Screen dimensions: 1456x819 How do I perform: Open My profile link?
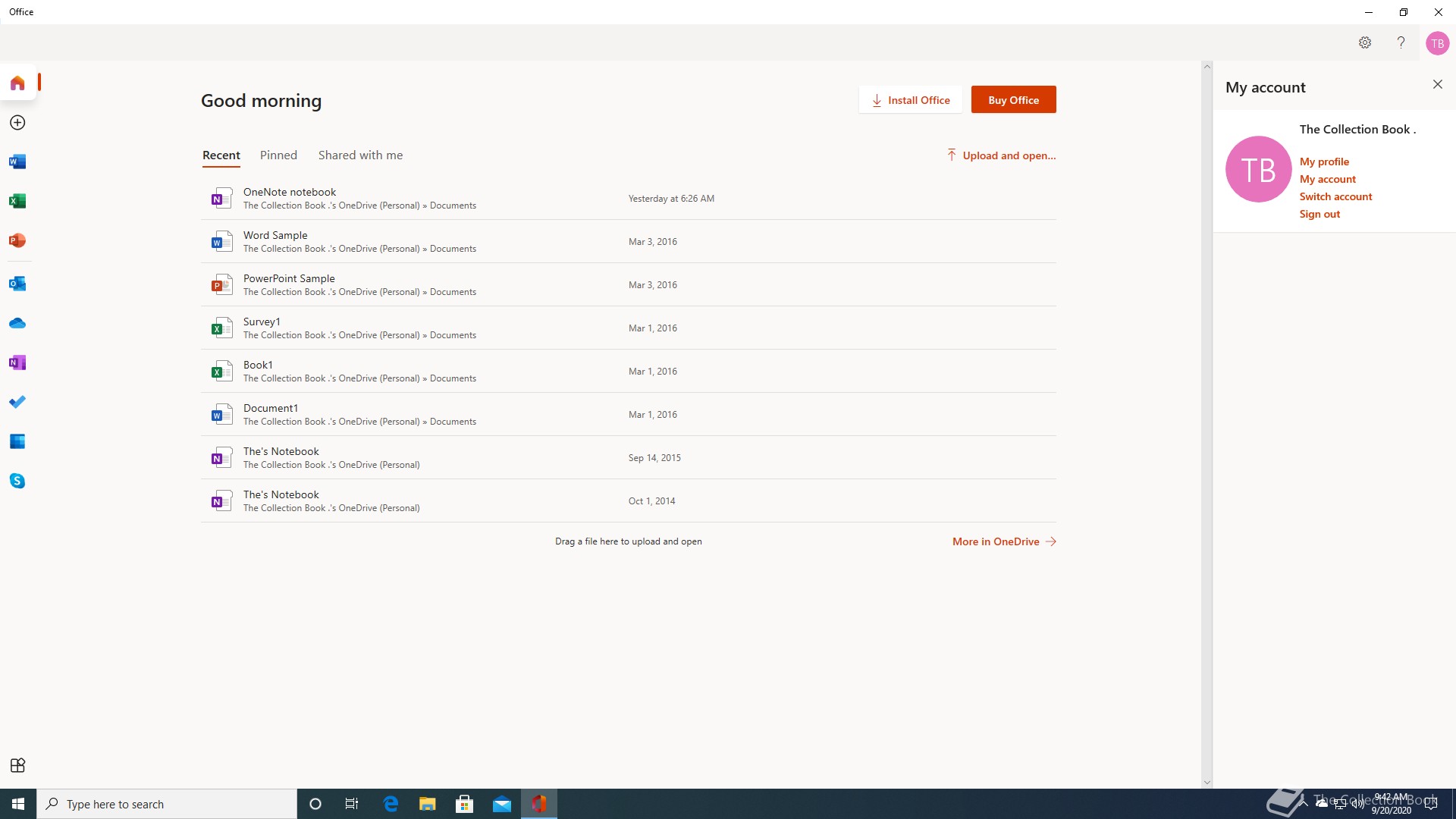tap(1324, 162)
